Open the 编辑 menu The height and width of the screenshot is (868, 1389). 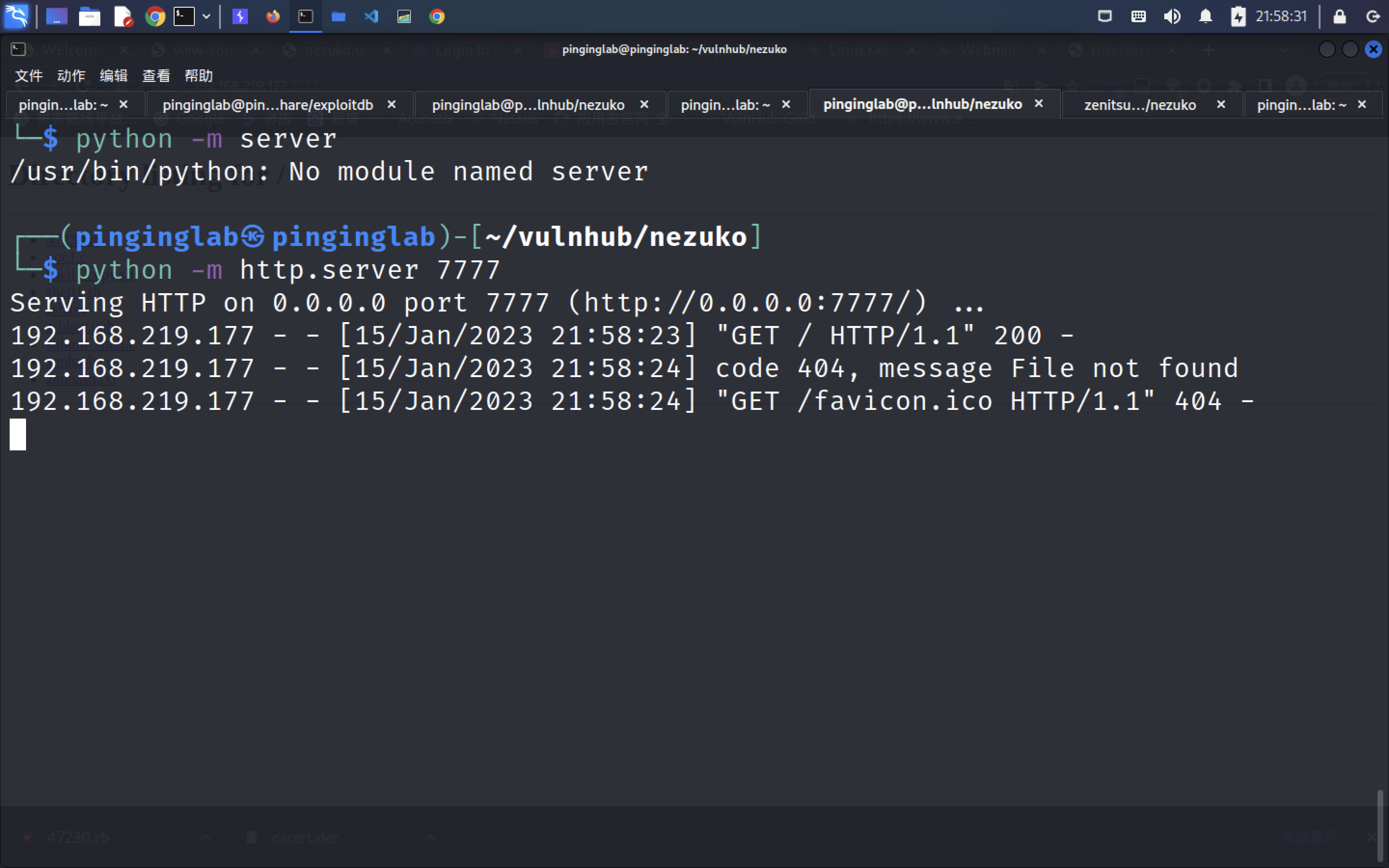tap(114, 76)
